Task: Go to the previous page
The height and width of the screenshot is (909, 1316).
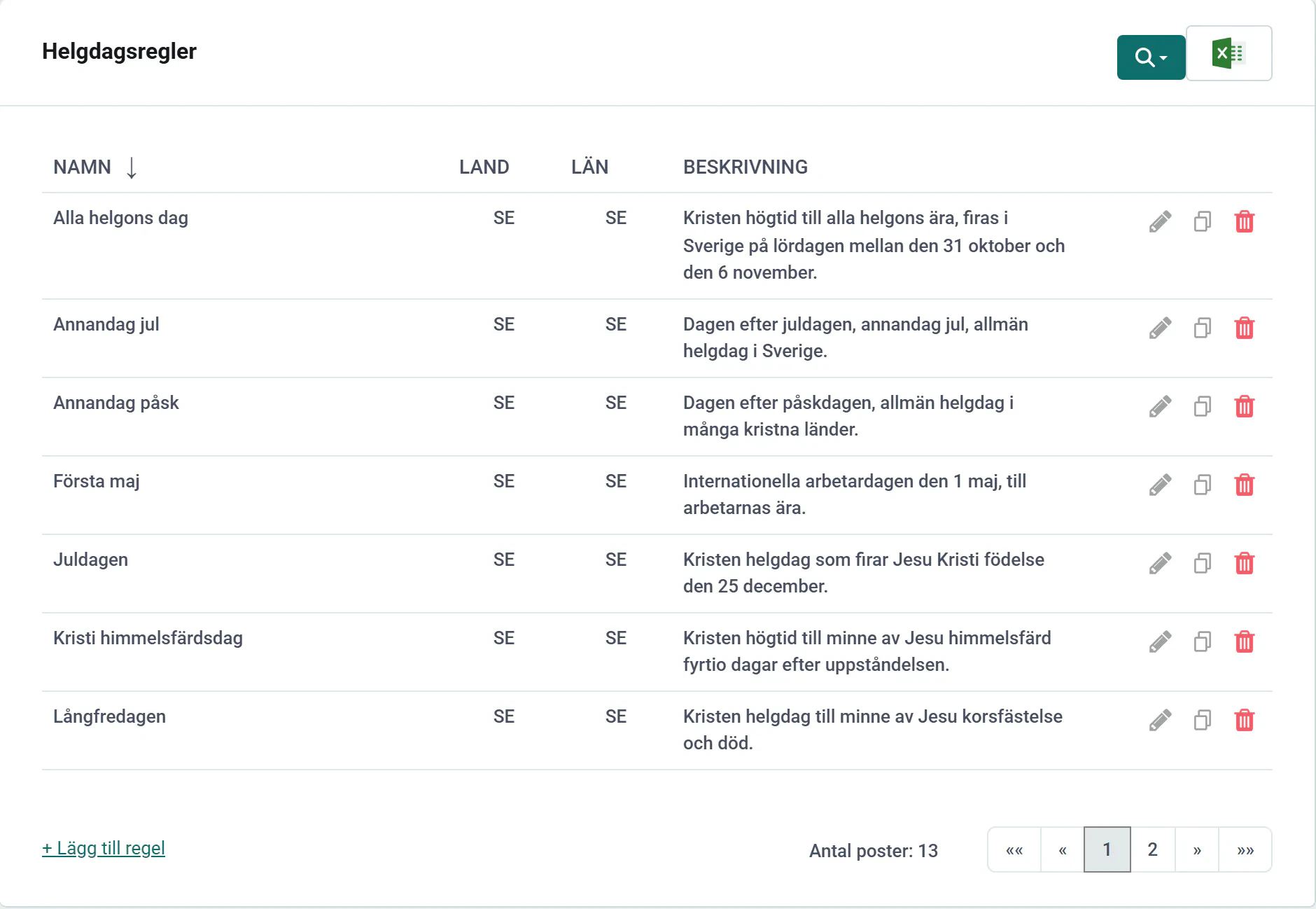Action: pyautogui.click(x=1063, y=850)
